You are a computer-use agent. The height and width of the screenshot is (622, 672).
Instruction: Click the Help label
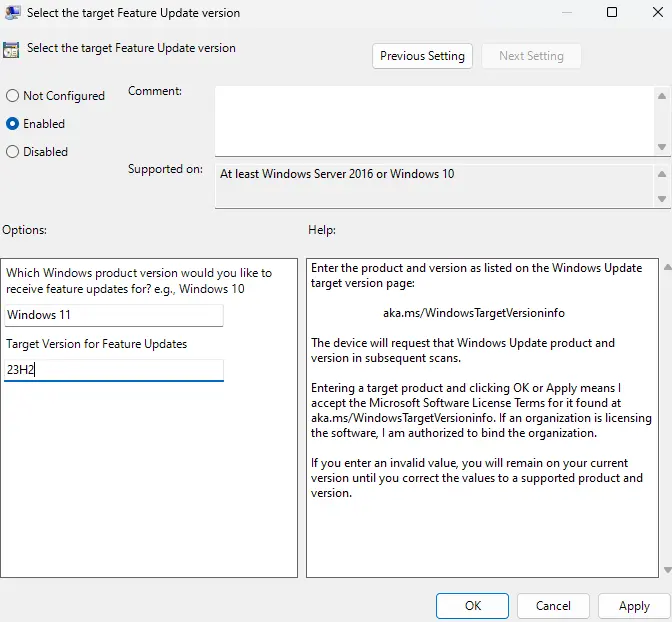click(322, 230)
